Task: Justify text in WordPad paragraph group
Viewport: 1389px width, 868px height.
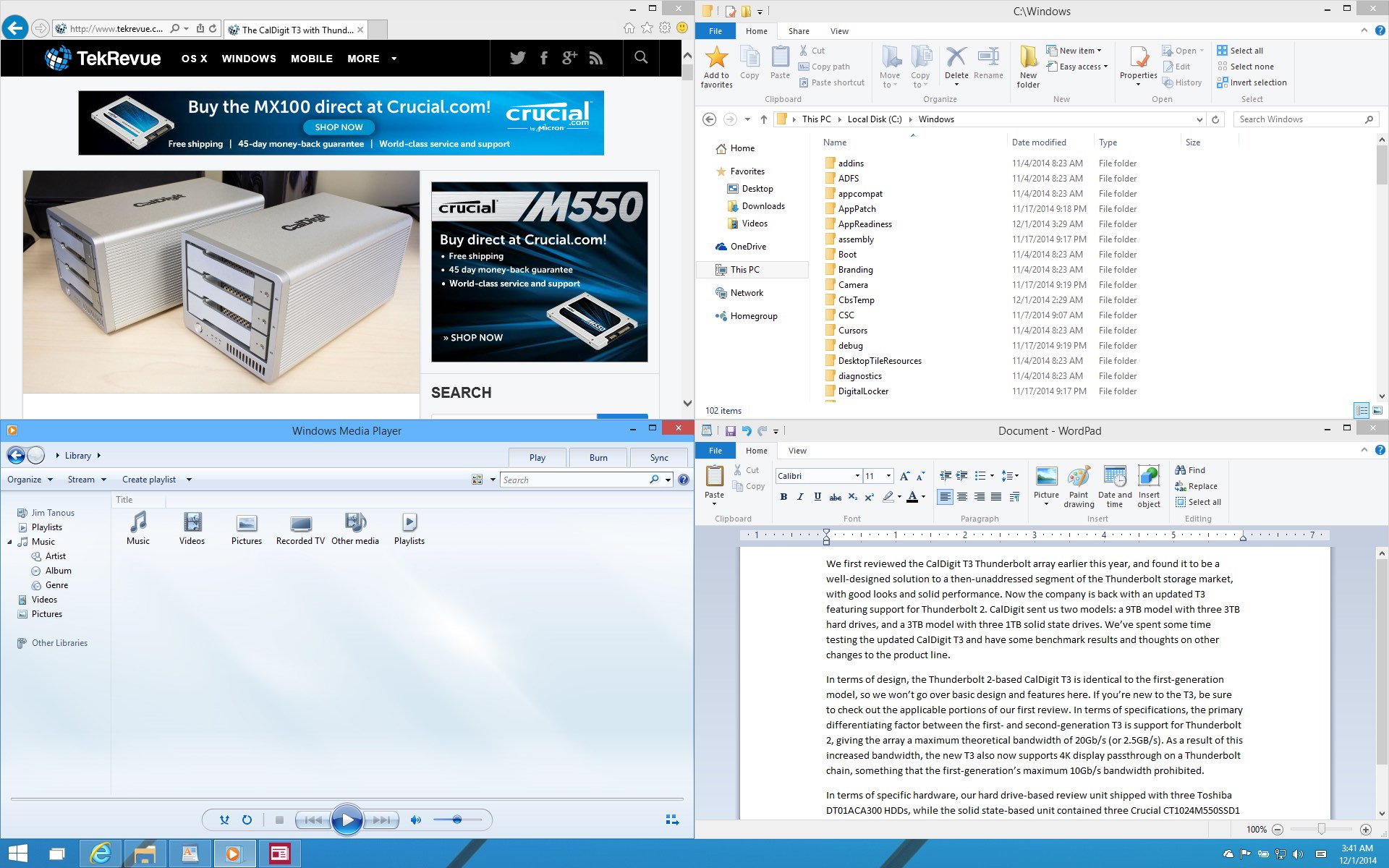Action: click(x=996, y=497)
